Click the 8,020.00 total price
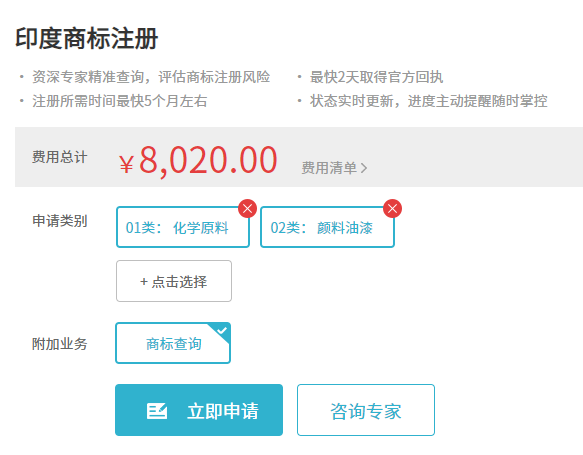The image size is (583, 455). point(208,160)
